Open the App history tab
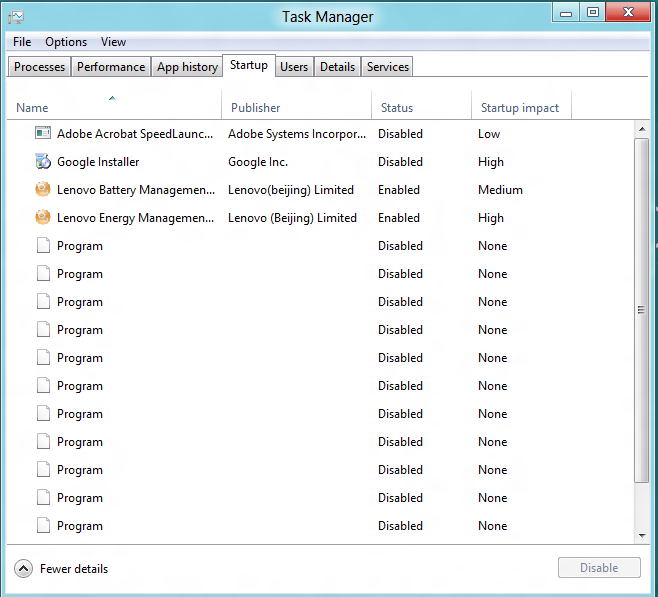Image resolution: width=658 pixels, height=597 pixels. pyautogui.click(x=187, y=67)
